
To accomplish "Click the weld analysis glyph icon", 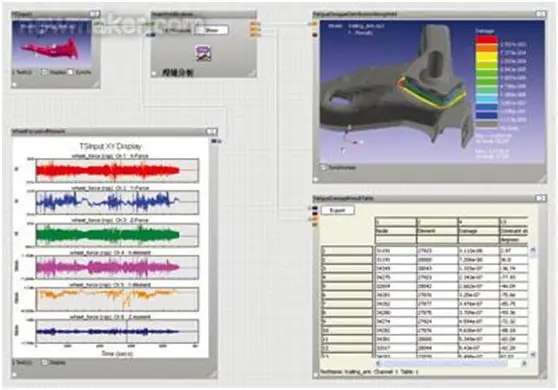I will tap(203, 53).
